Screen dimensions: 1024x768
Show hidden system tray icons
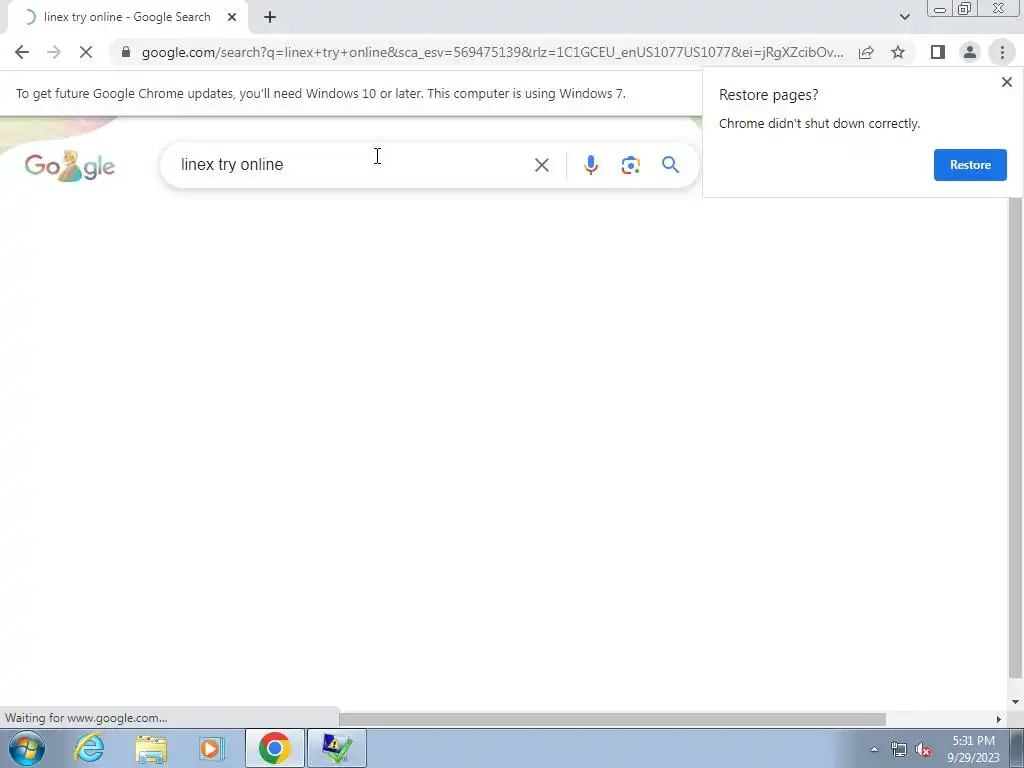pos(874,749)
